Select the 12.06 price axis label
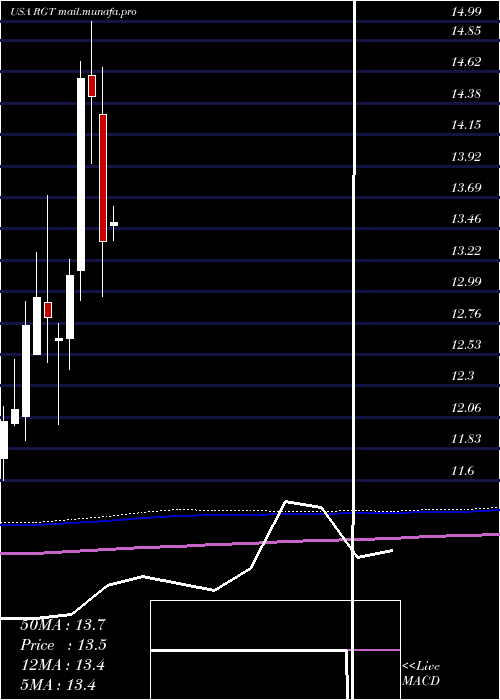The width and height of the screenshot is (500, 700). (x=466, y=408)
